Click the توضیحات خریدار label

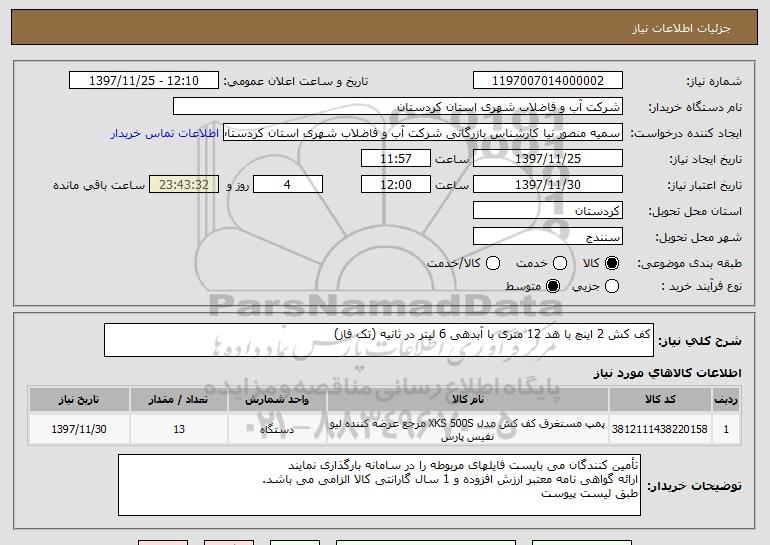(694, 486)
